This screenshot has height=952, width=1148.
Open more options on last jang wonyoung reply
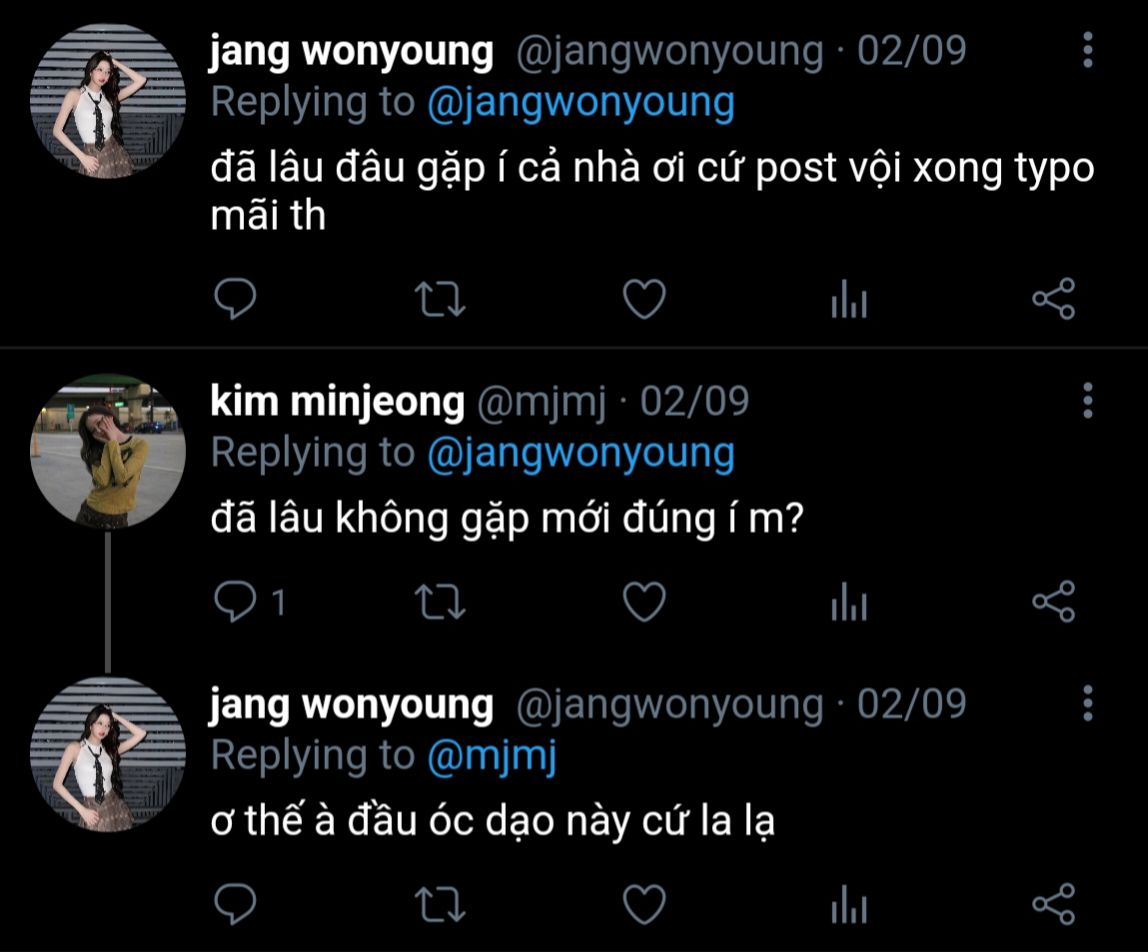point(1088,703)
